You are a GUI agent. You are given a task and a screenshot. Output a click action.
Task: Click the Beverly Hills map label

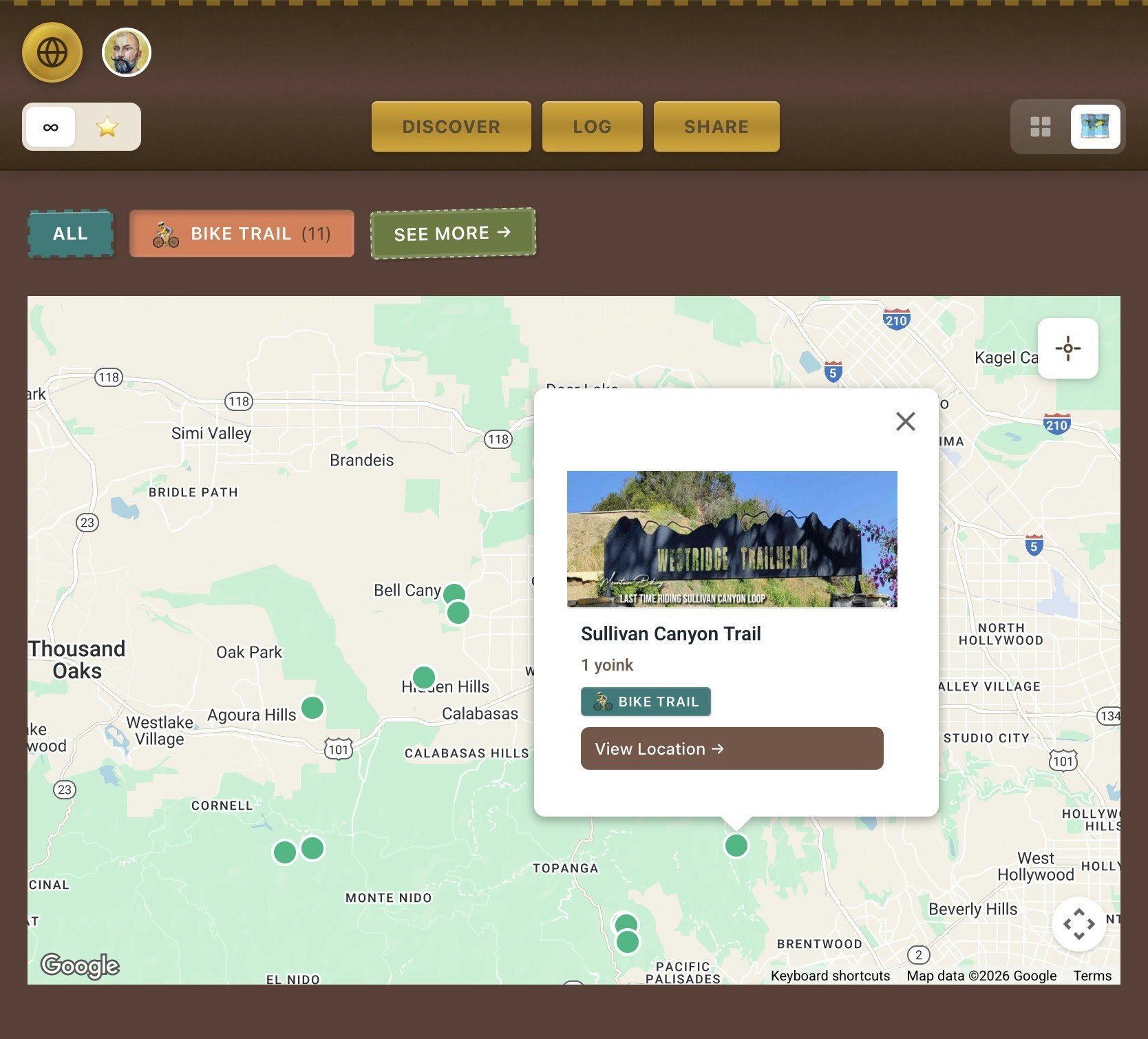point(973,909)
